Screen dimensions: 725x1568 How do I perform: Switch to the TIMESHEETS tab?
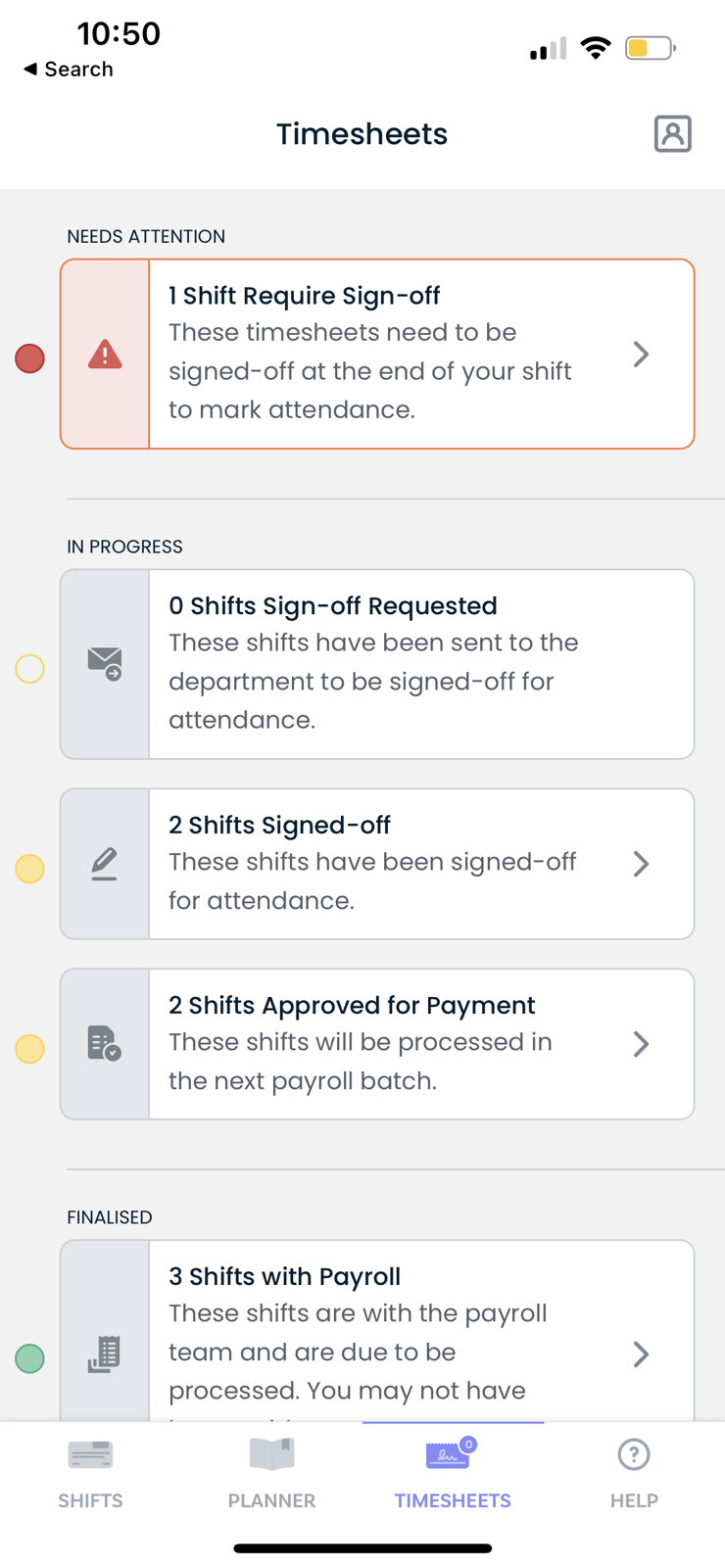pos(453,1500)
